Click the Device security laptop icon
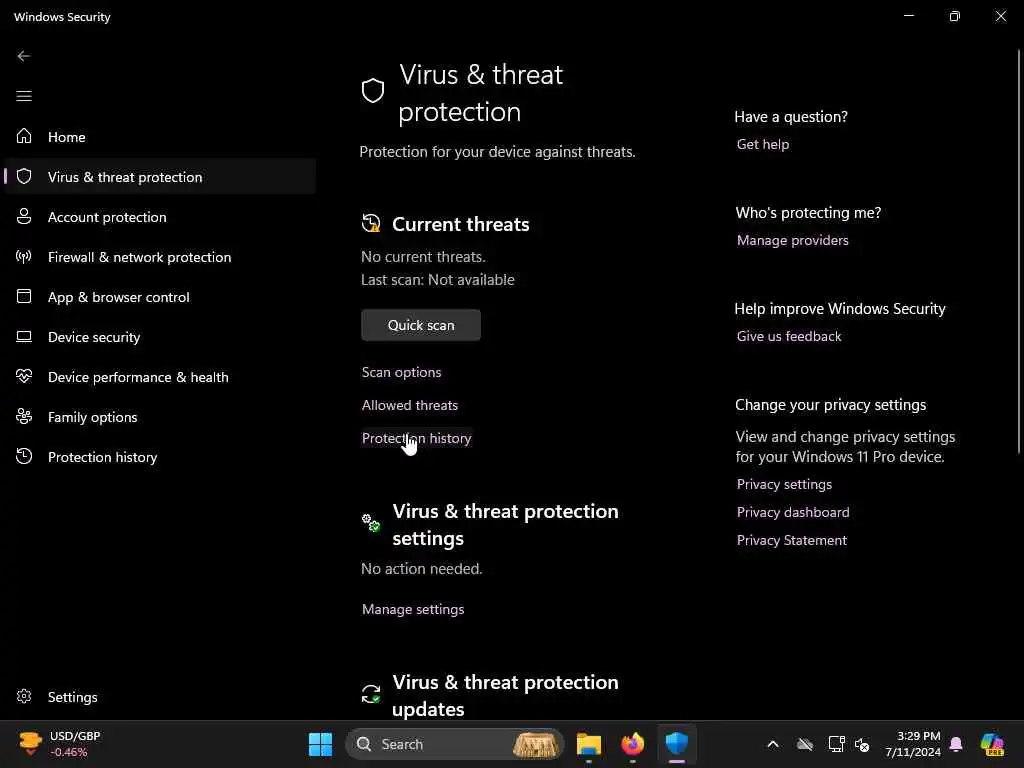1024x768 pixels. pos(24,336)
